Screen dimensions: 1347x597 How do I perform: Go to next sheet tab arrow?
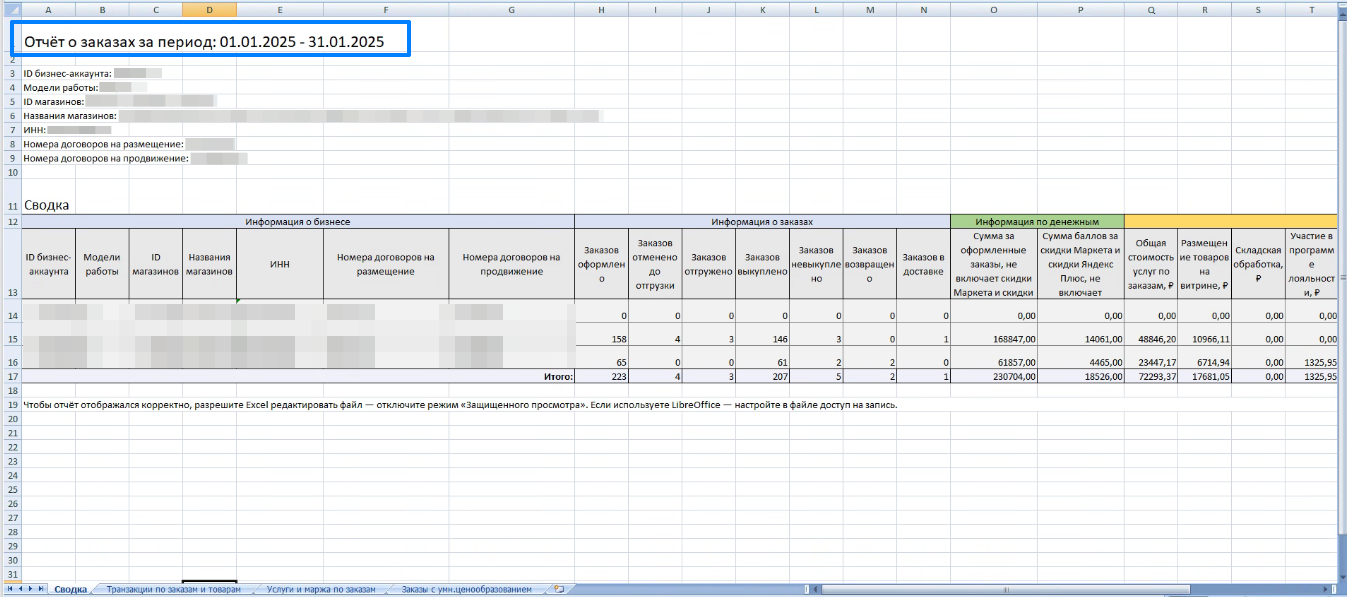28,590
